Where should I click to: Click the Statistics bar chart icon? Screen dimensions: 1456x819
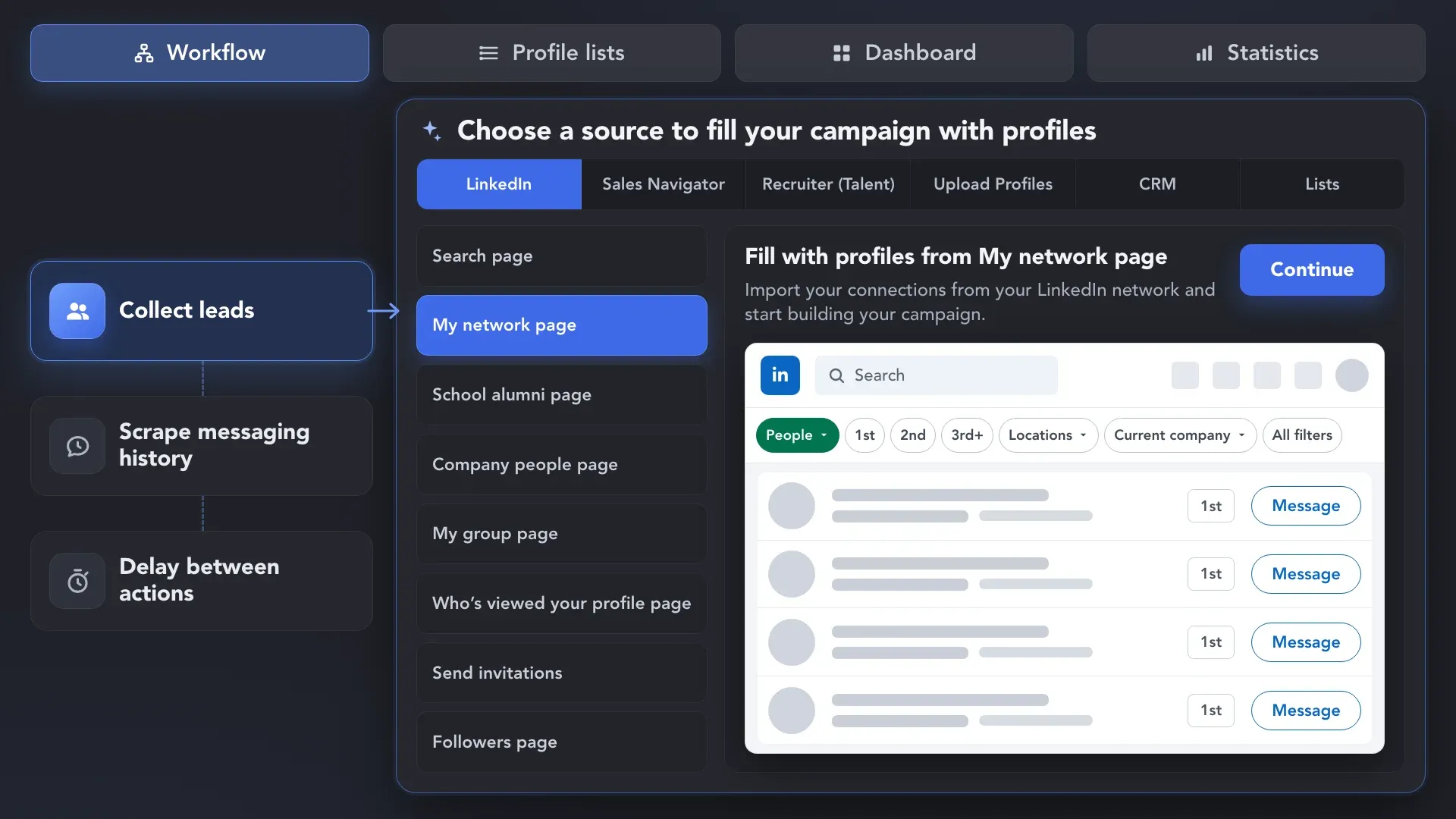1204,53
